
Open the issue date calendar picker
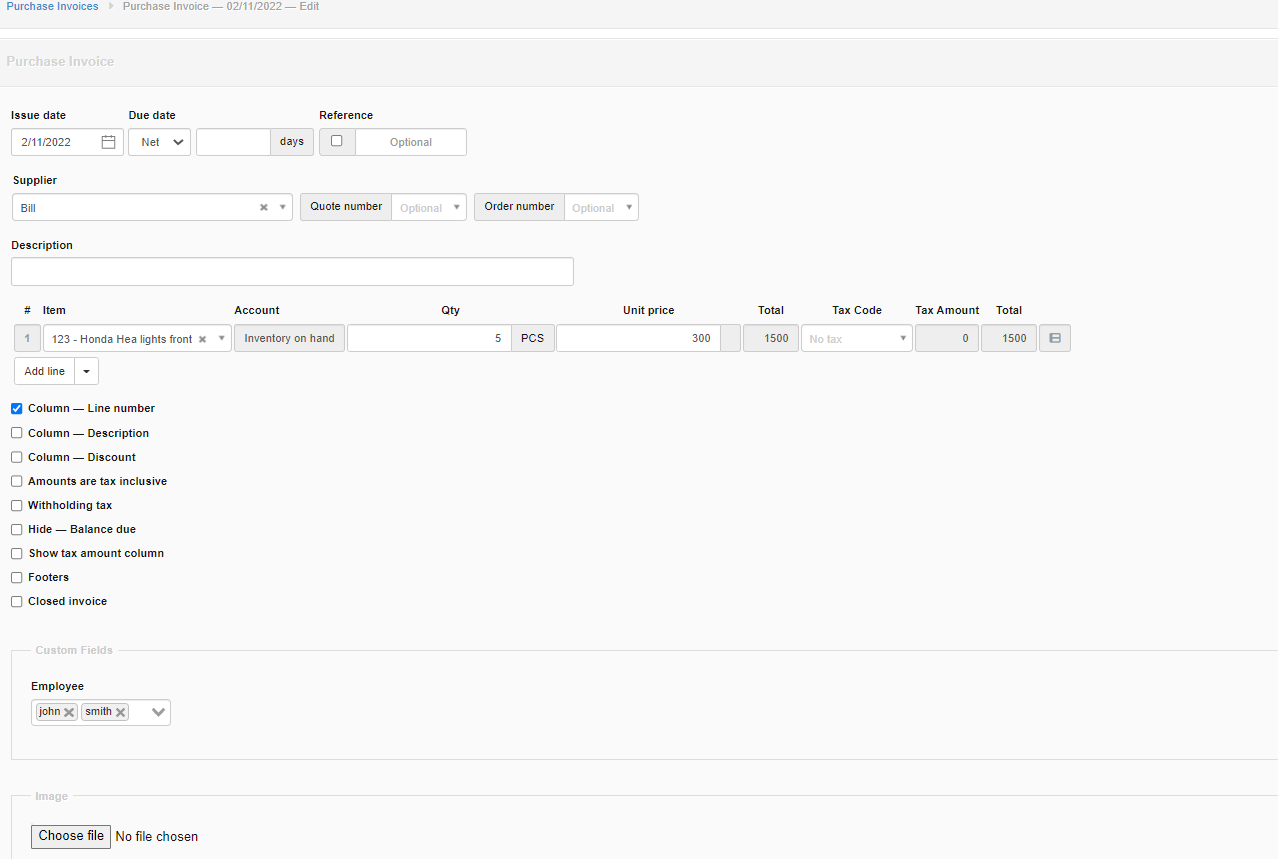pos(107,141)
